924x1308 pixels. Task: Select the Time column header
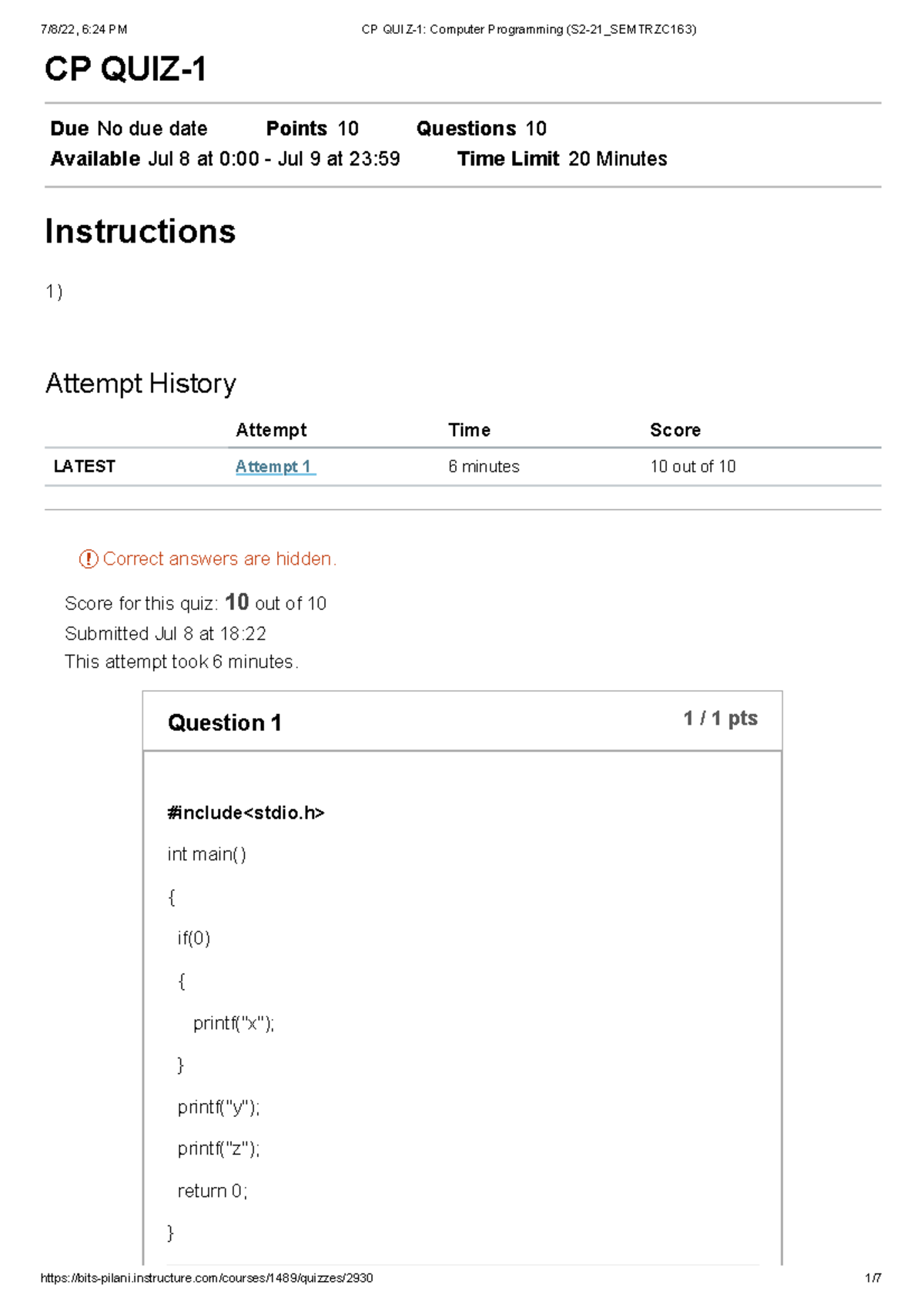tap(469, 430)
